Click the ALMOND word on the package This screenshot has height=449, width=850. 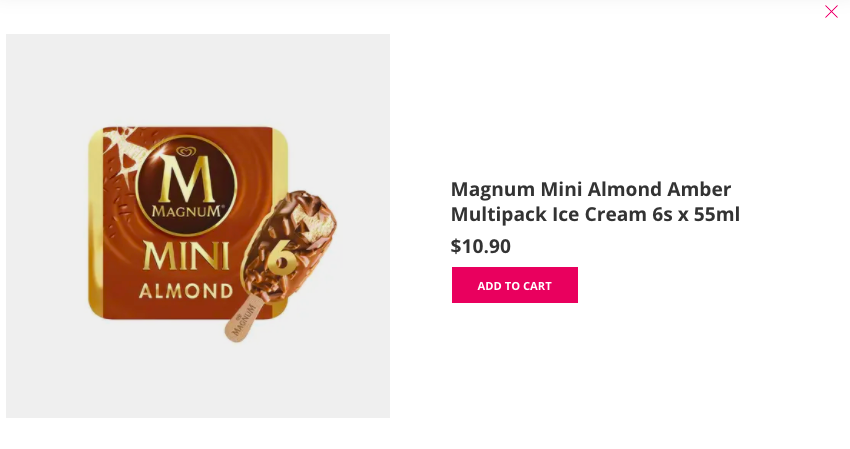point(186,291)
